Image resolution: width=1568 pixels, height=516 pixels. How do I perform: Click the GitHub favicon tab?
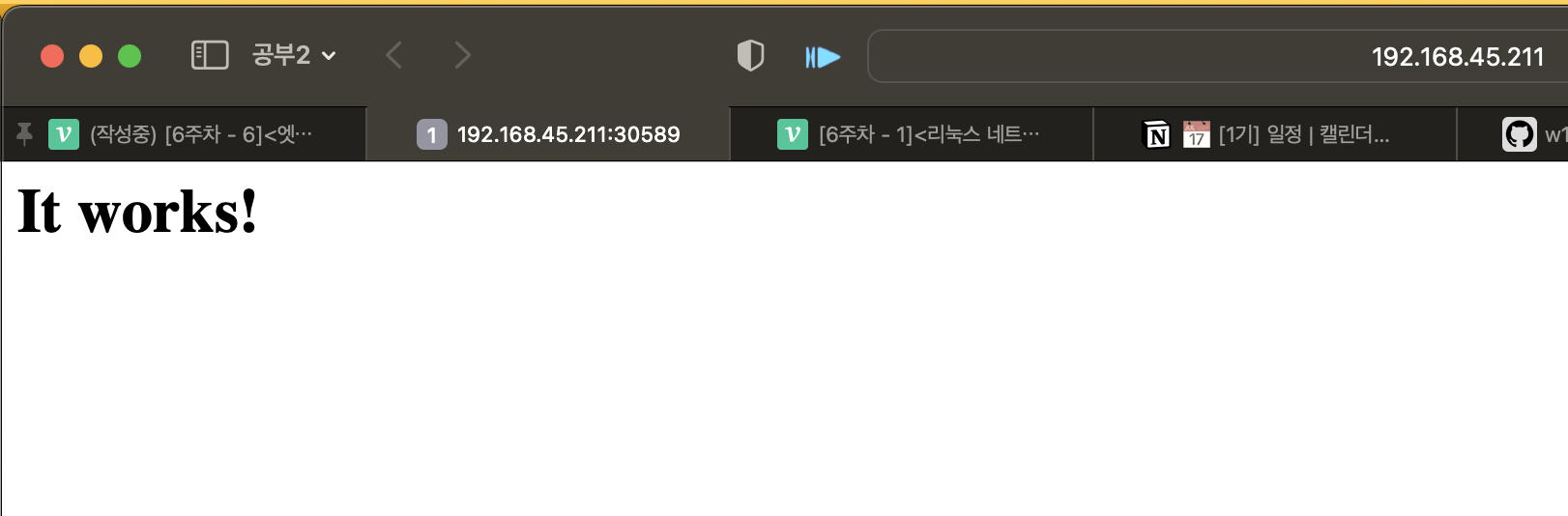1519,134
